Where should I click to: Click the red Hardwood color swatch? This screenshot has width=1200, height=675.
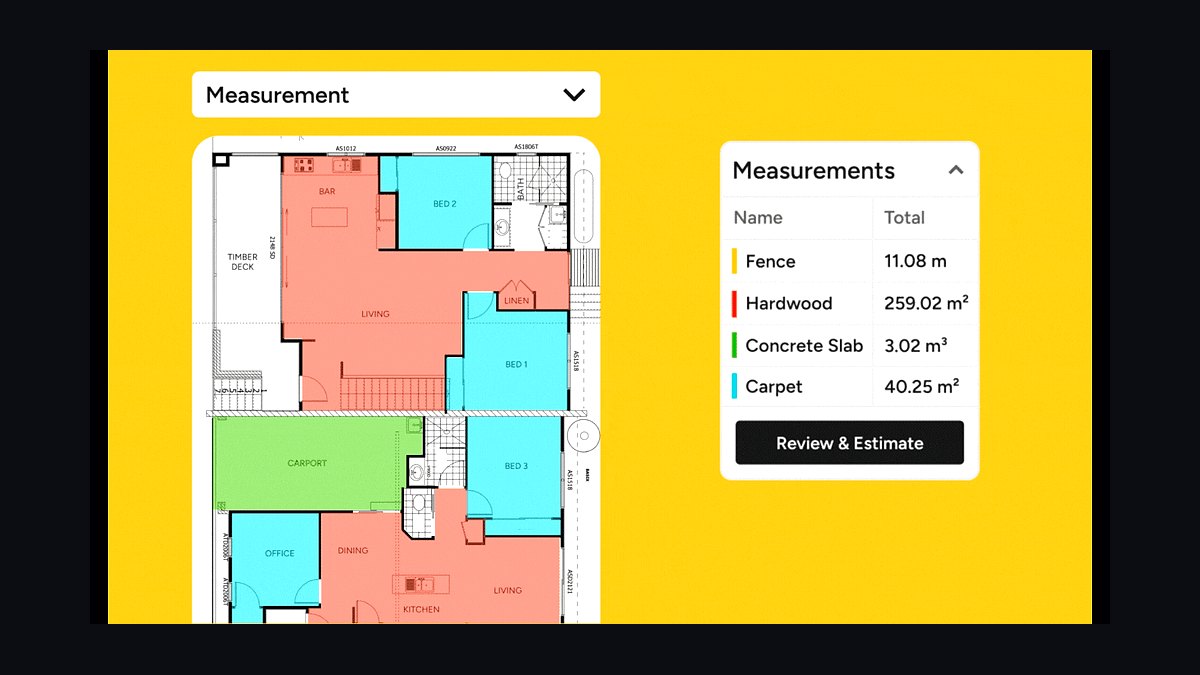[735, 303]
